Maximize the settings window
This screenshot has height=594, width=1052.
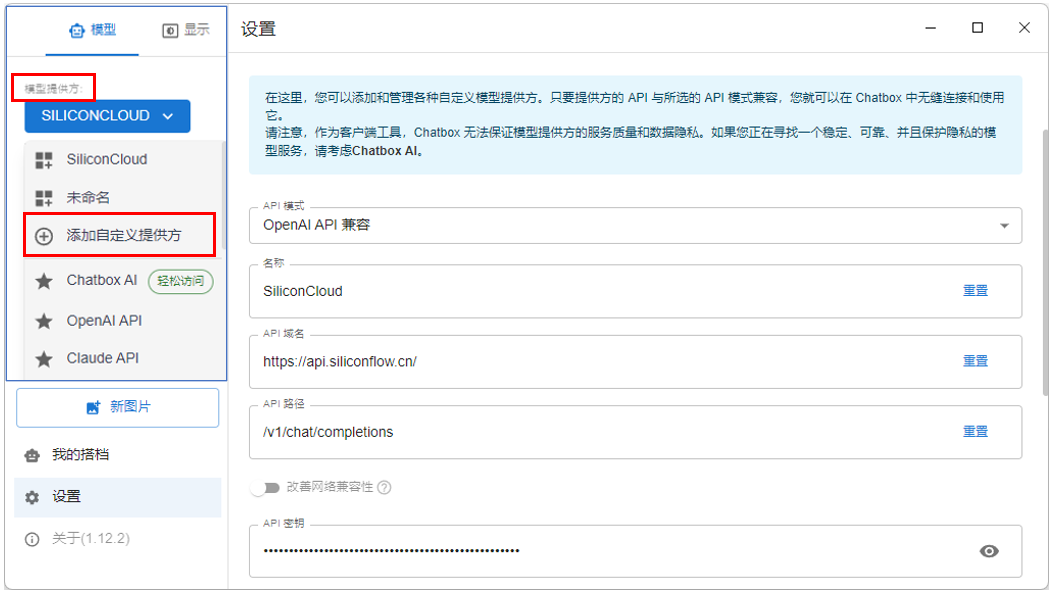(978, 28)
